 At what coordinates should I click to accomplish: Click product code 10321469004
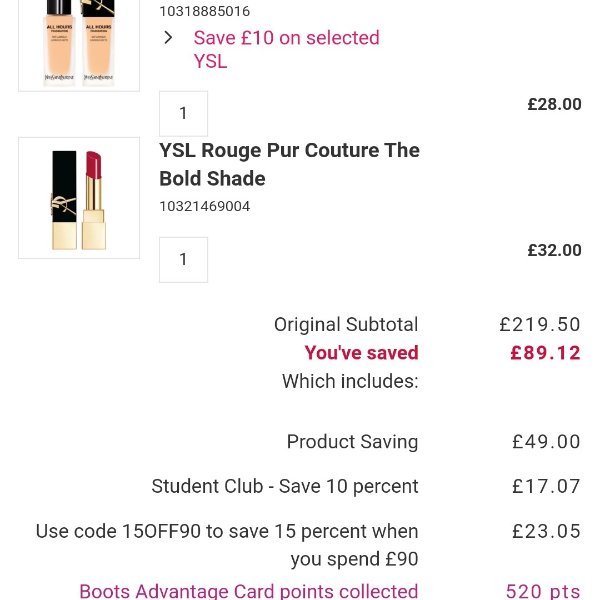204,206
